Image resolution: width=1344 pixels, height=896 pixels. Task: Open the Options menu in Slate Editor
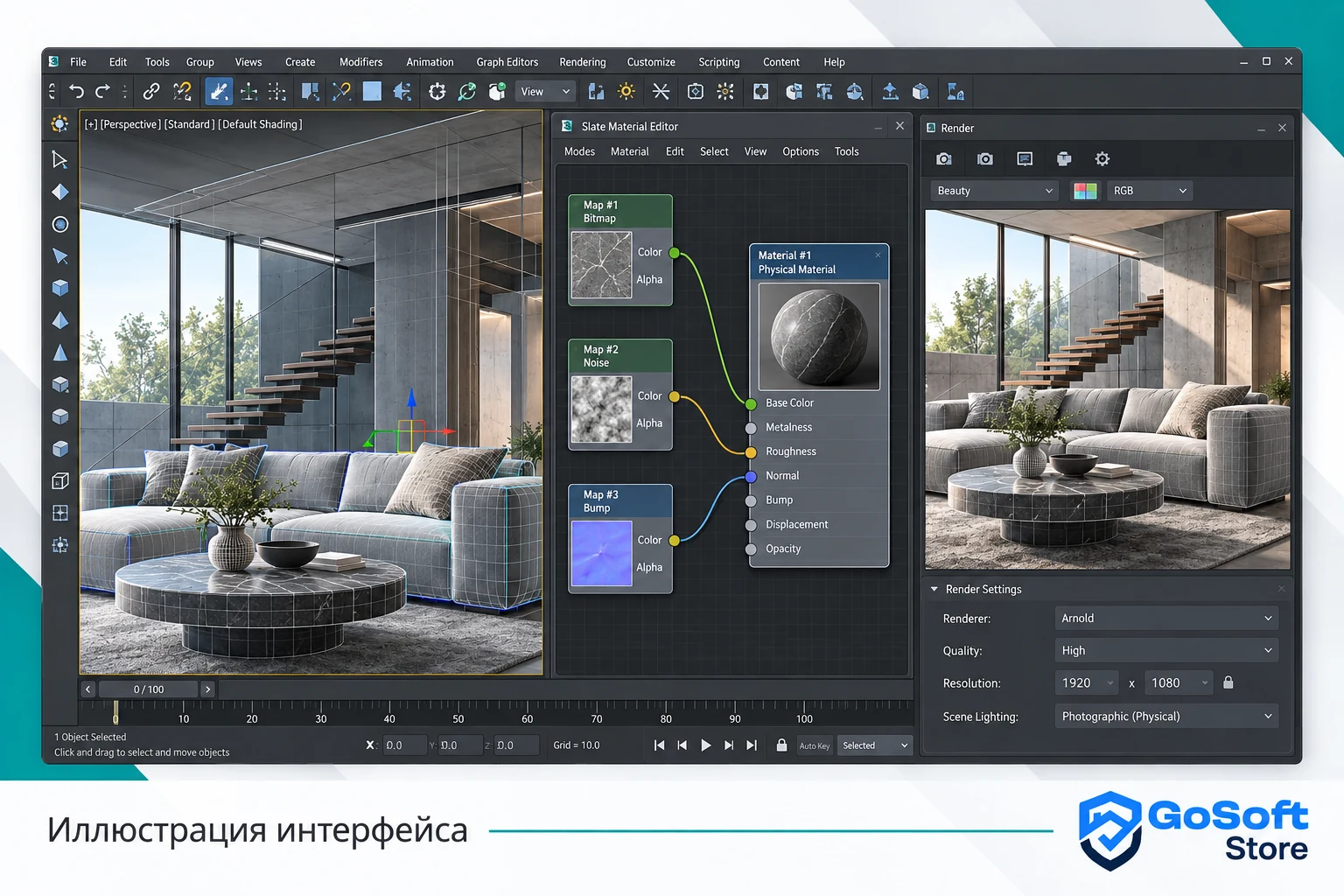tap(801, 151)
